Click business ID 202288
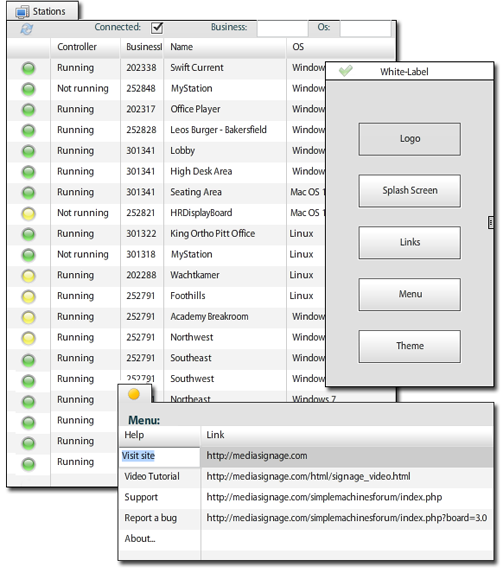The image size is (503, 569). point(141,275)
